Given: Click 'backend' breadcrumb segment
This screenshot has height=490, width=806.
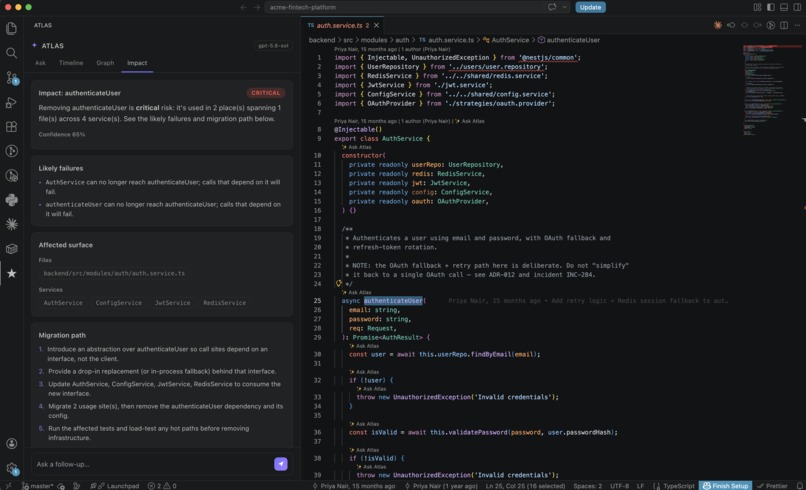Looking at the screenshot, I should [x=322, y=40].
